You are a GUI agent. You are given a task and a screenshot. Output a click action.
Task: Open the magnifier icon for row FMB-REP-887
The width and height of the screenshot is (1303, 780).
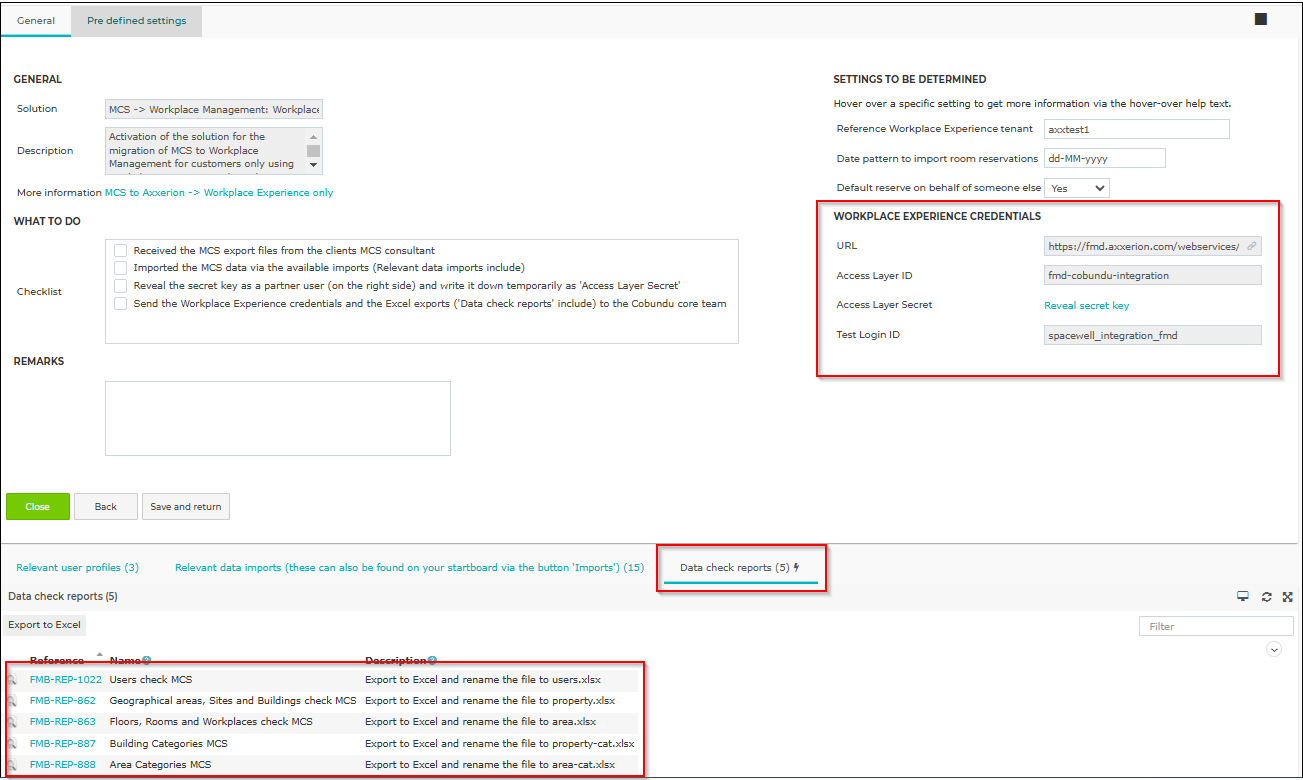[x=12, y=744]
